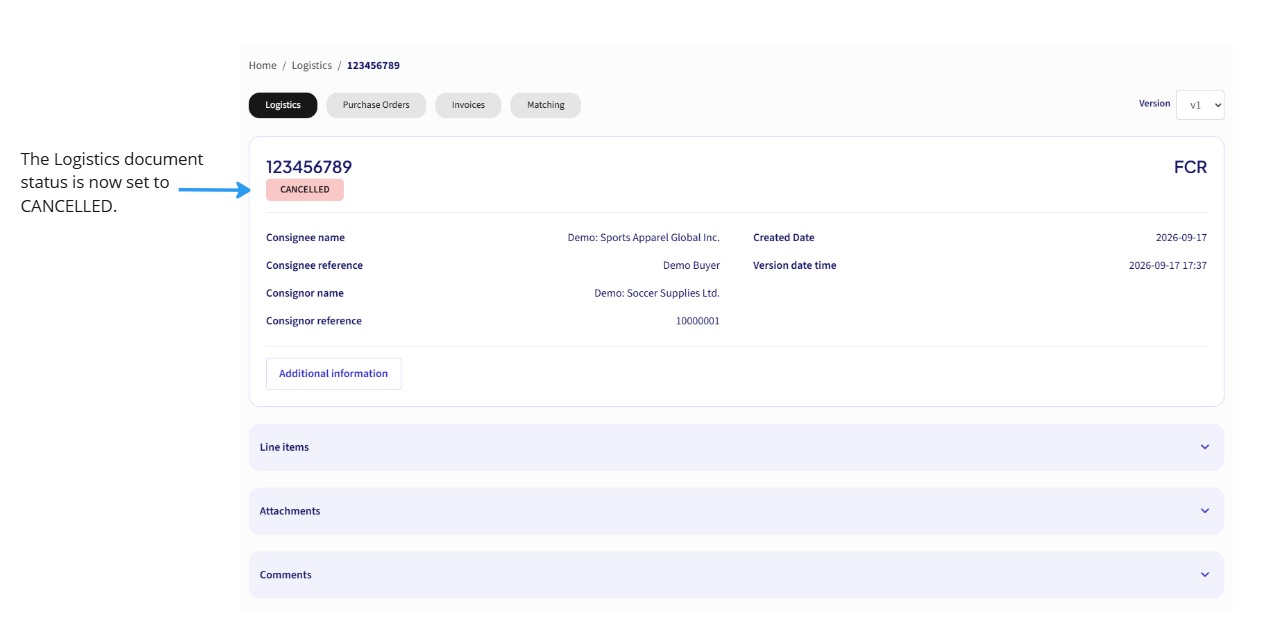Viewport: 1263px width, 641px height.
Task: Click the version date time 2026-09-17 17:37
Action: point(1168,266)
